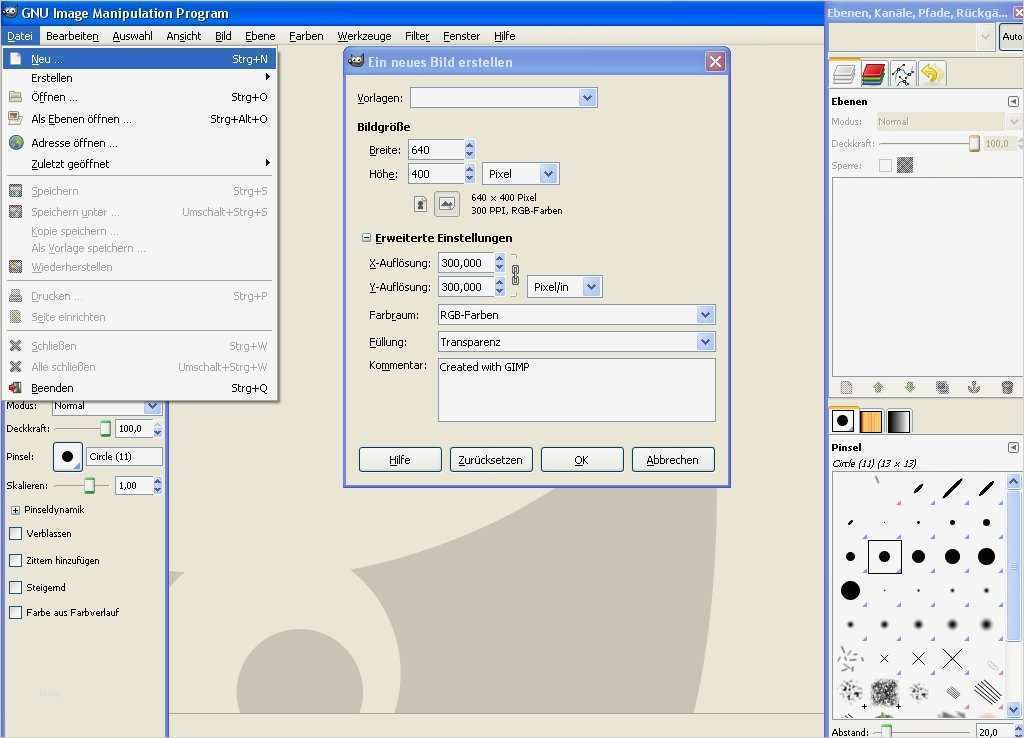Open the Paths tab icon
This screenshot has height=738, width=1024.
902,74
